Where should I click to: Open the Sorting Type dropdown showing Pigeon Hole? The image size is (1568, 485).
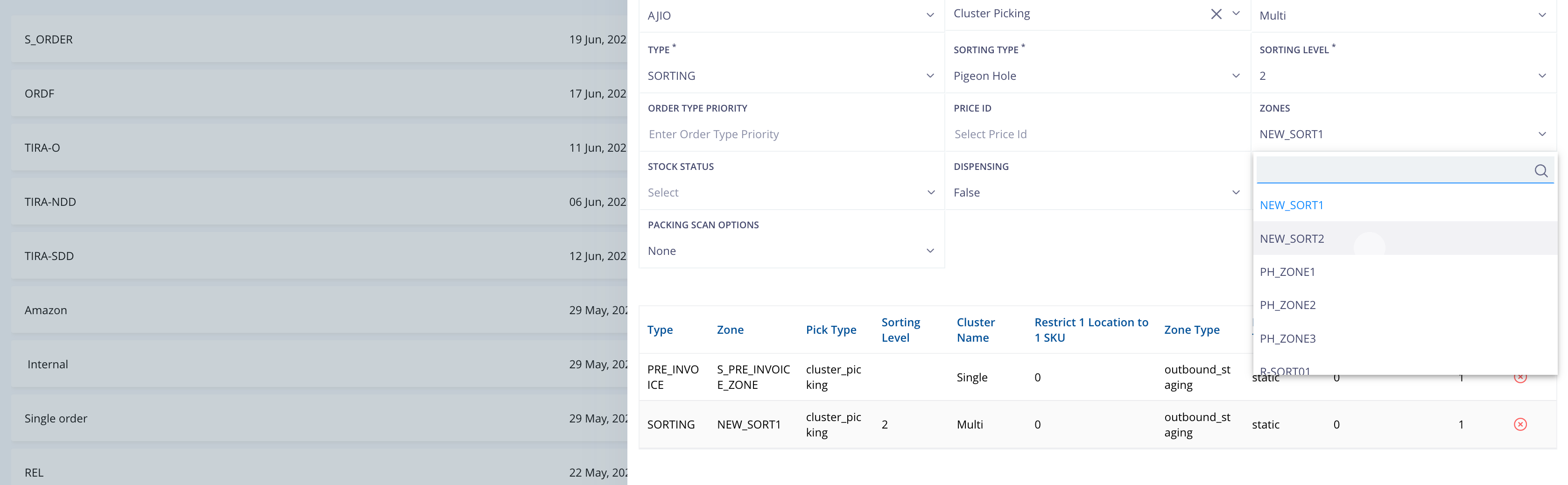pos(1097,76)
